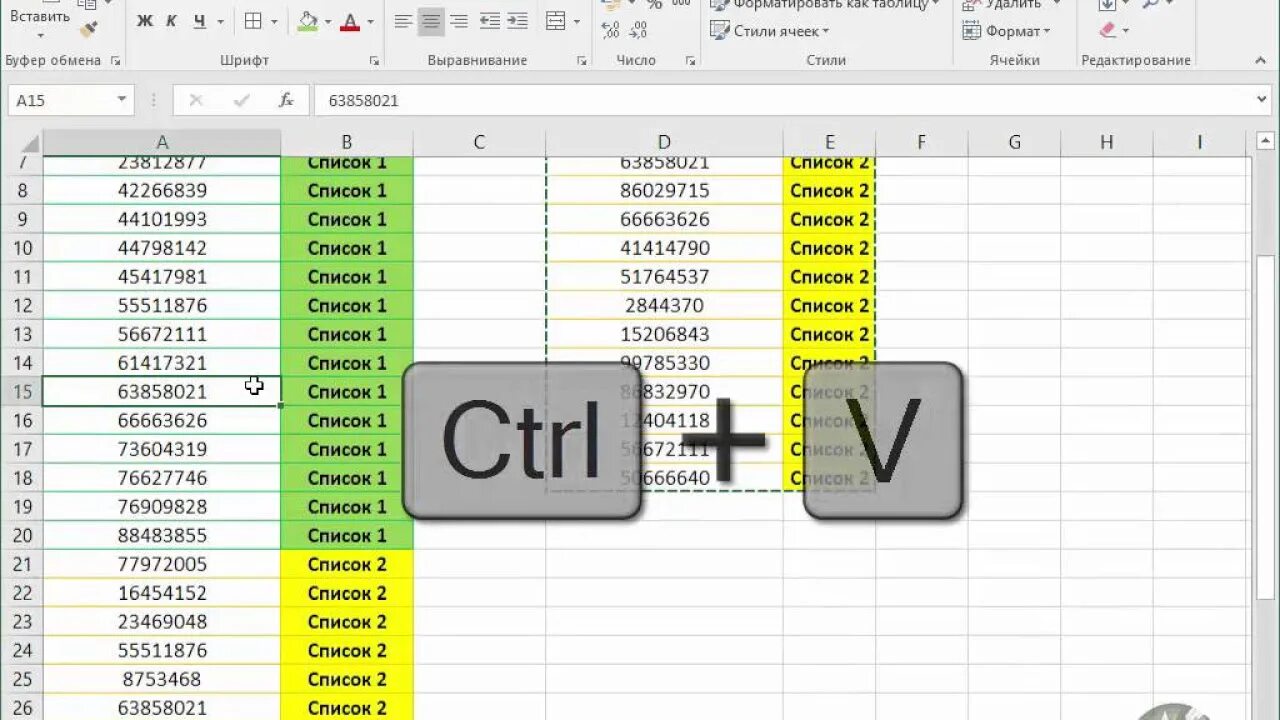The height and width of the screenshot is (720, 1280).
Task: Select column C header
Action: coord(479,143)
